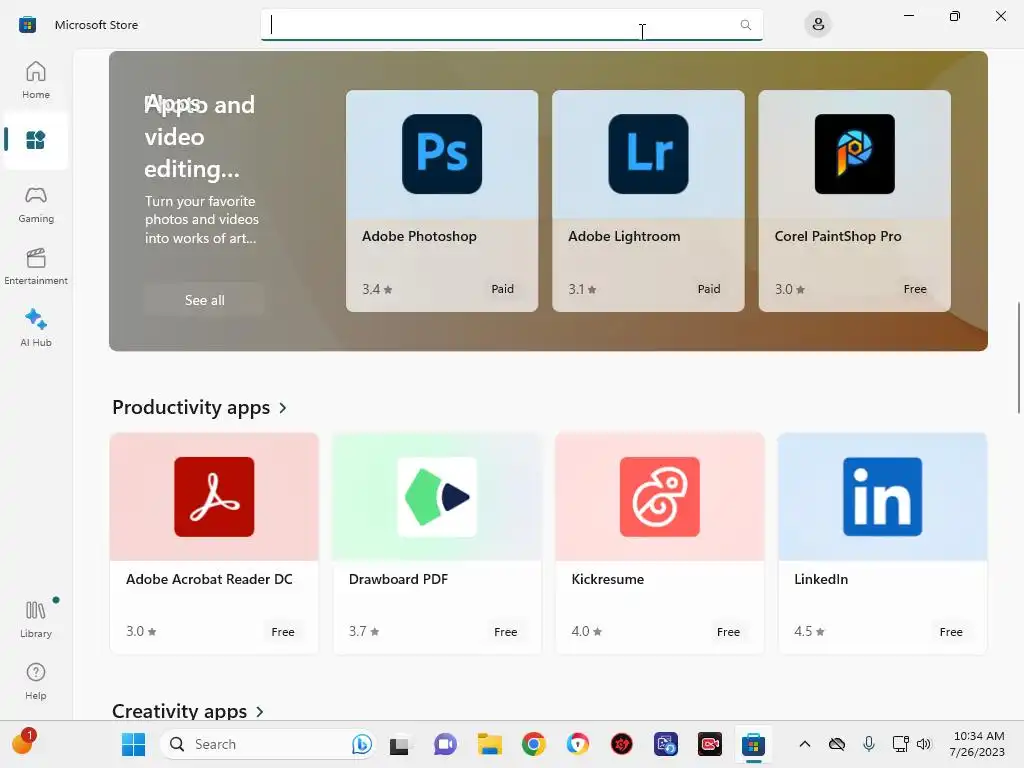Click See all for photo and video editing
This screenshot has width=1024, height=768.
[x=204, y=300]
